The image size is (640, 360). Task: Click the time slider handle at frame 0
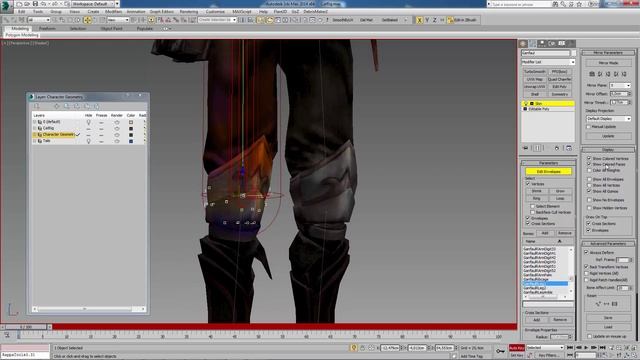(26, 327)
